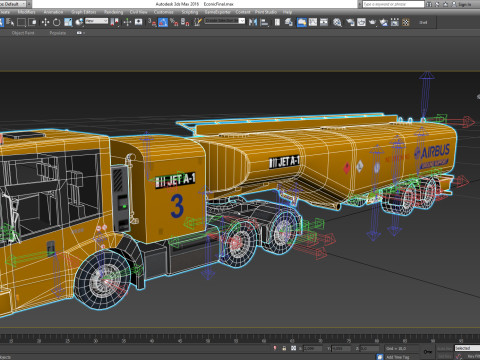Click the Auto Key button
Image resolution: width=480 pixels, height=360 pixels.
tap(444, 348)
